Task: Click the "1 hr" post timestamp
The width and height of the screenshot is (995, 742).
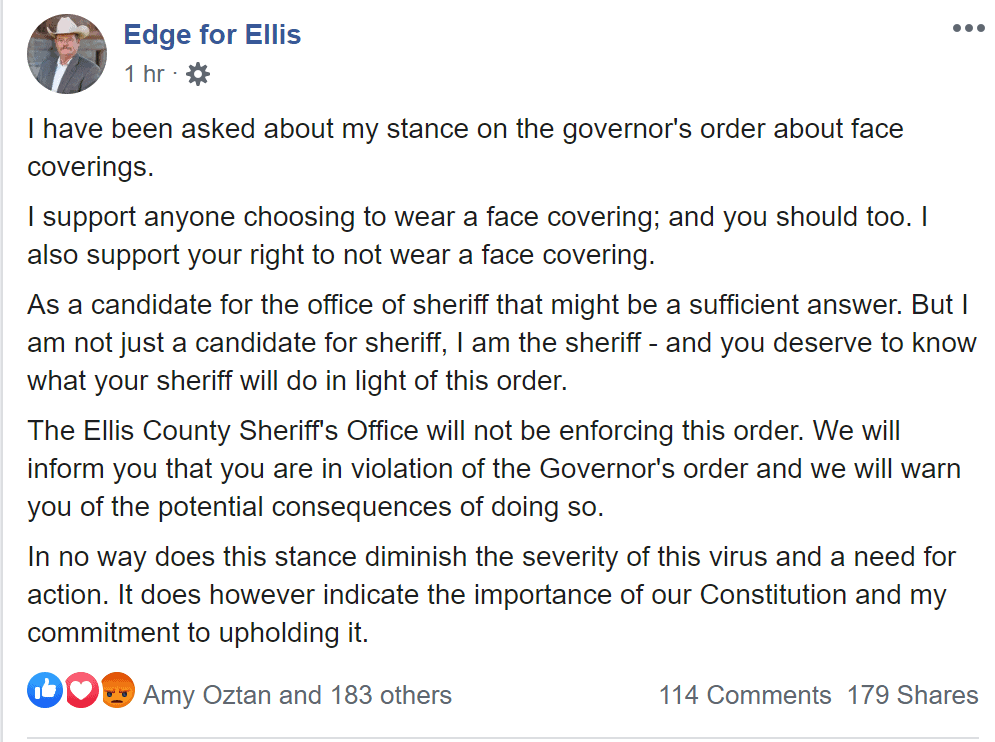Action: tap(145, 74)
